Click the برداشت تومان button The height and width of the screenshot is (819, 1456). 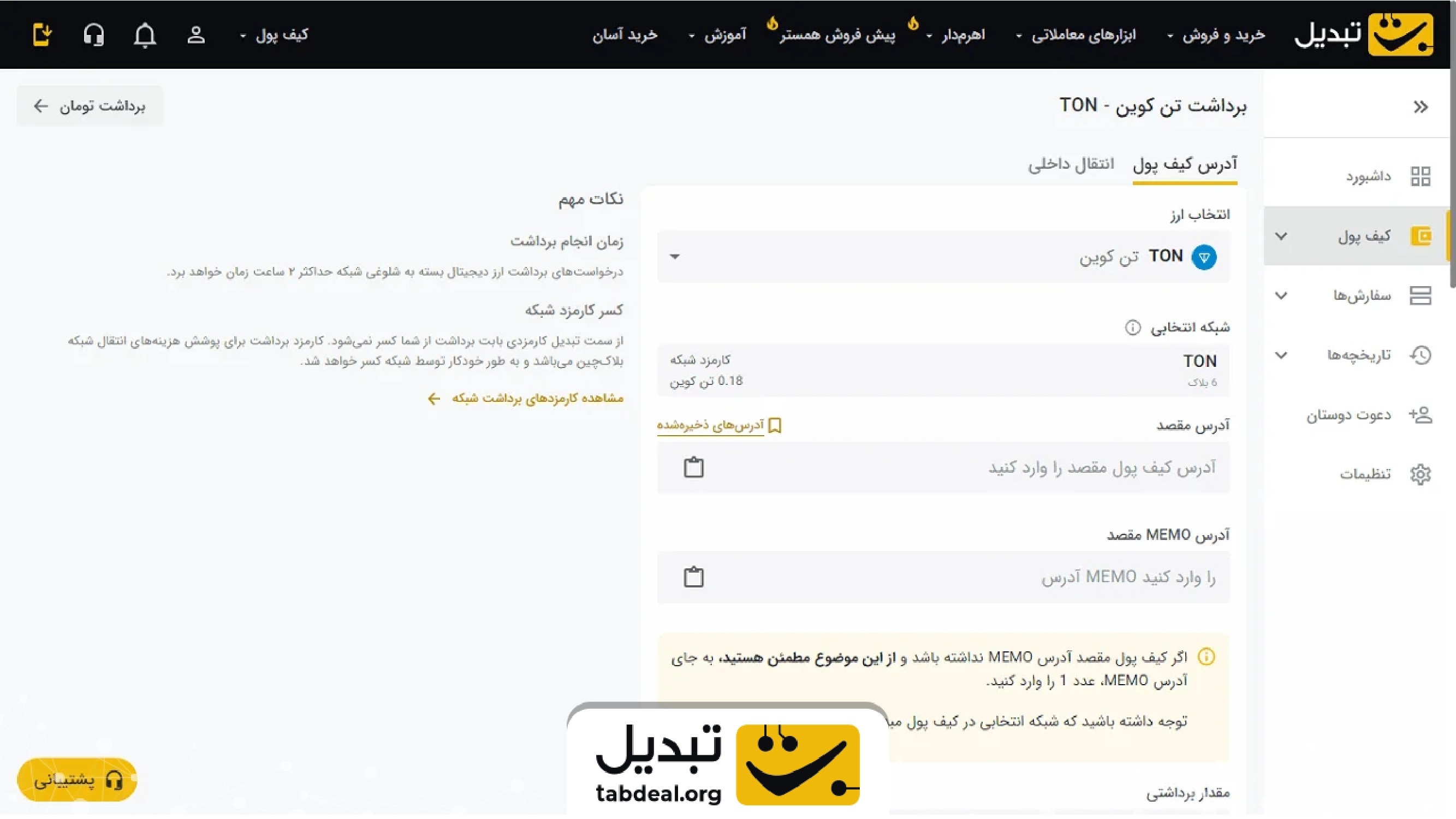coord(90,106)
